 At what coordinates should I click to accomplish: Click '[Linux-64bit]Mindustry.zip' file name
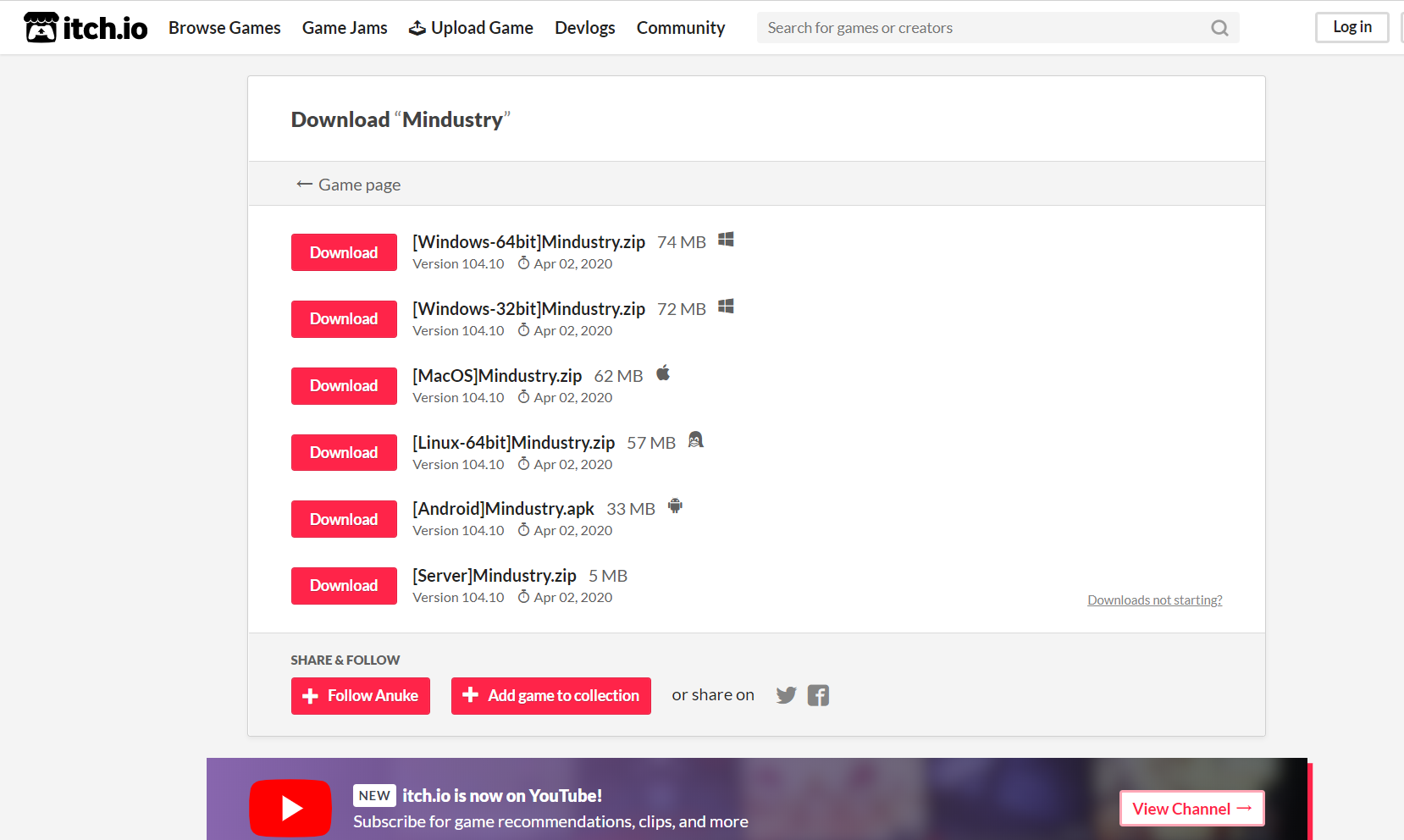point(513,443)
